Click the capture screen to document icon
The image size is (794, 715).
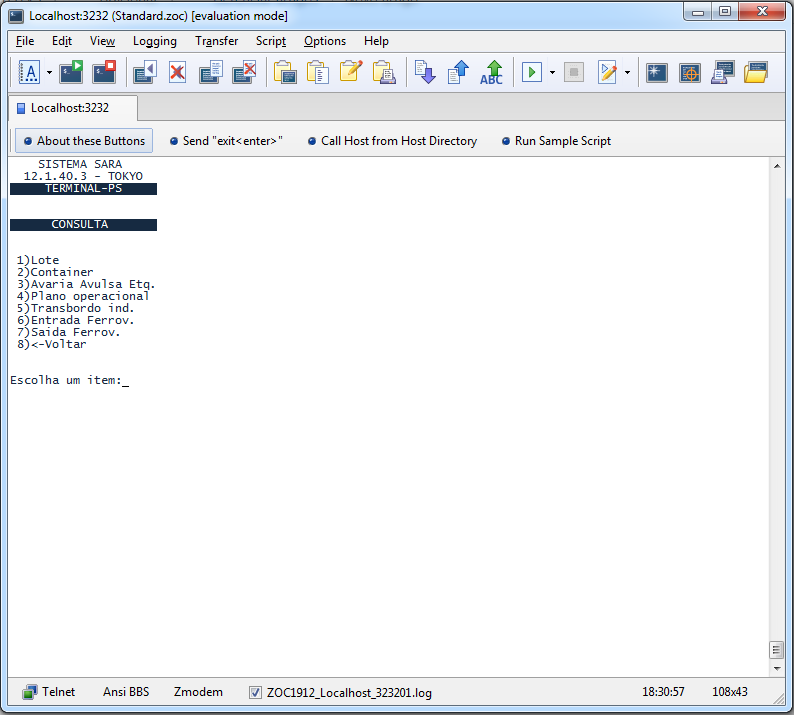click(211, 72)
